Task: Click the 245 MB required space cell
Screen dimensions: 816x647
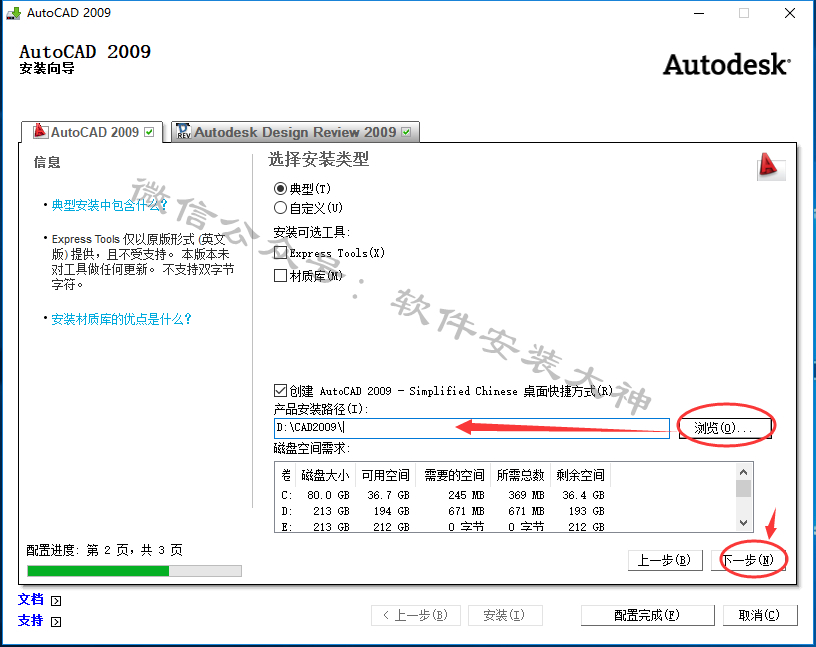Action: [466, 495]
